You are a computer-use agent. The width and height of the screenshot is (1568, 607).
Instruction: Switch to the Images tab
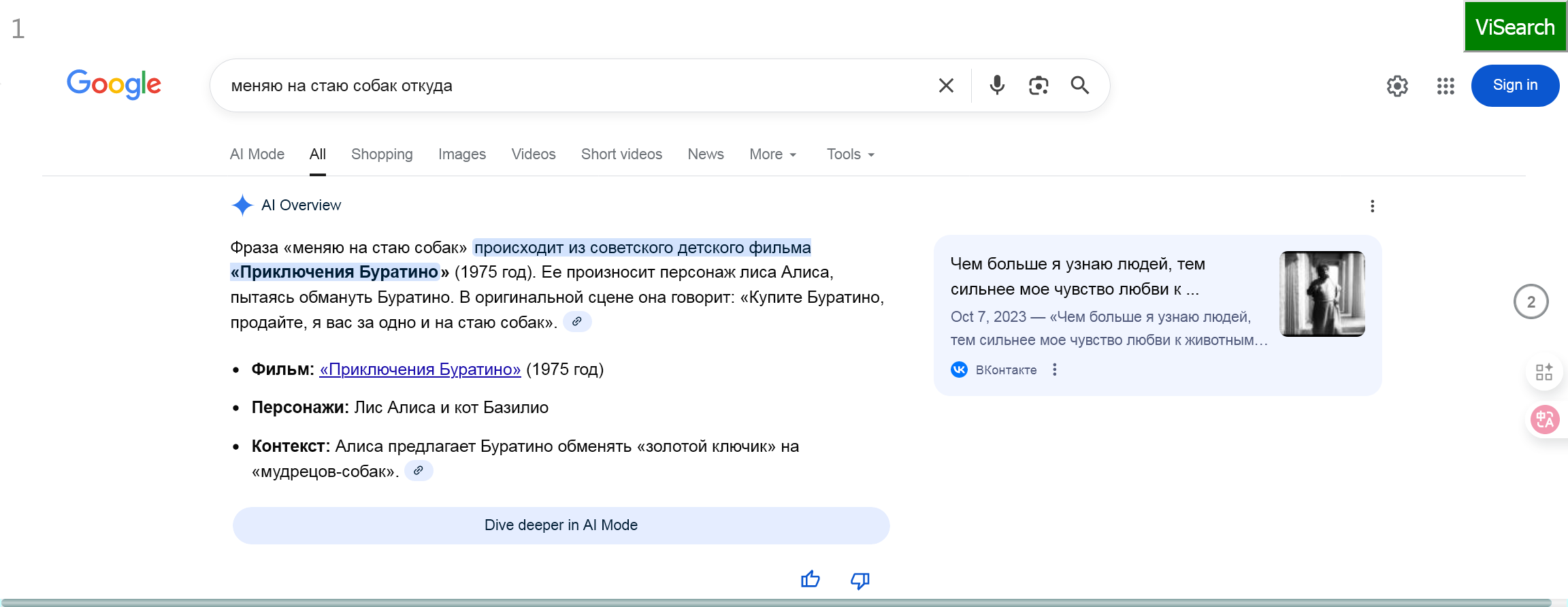pyautogui.click(x=461, y=154)
